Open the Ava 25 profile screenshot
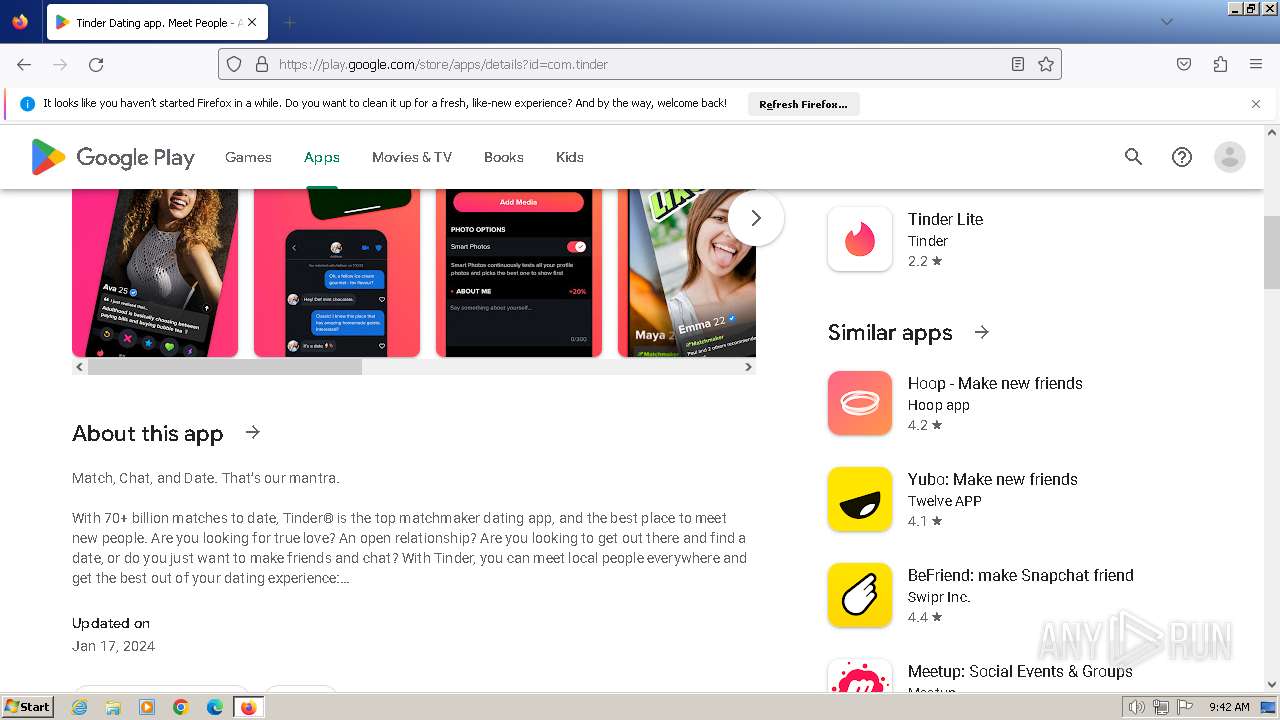 155,273
